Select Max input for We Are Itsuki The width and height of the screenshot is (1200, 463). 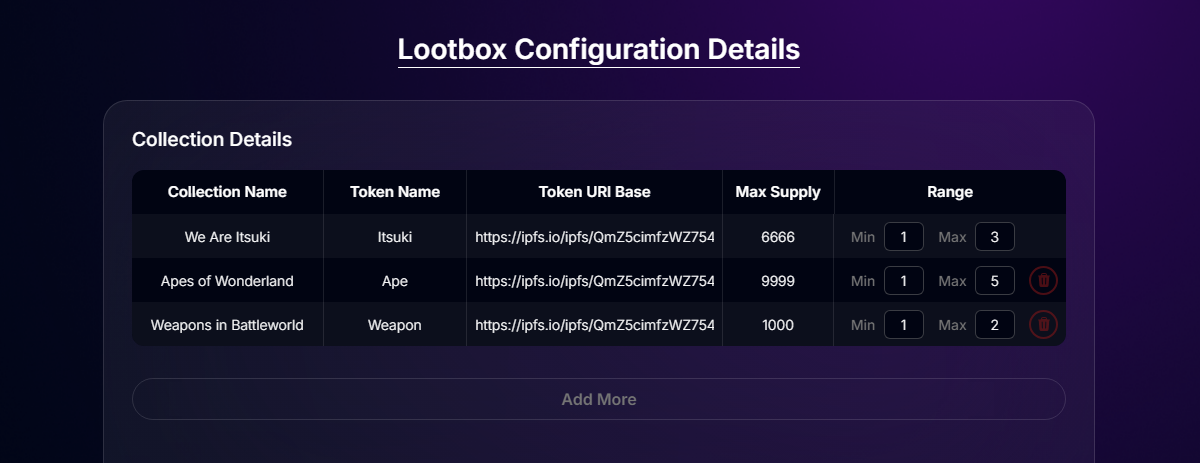pyautogui.click(x=995, y=237)
